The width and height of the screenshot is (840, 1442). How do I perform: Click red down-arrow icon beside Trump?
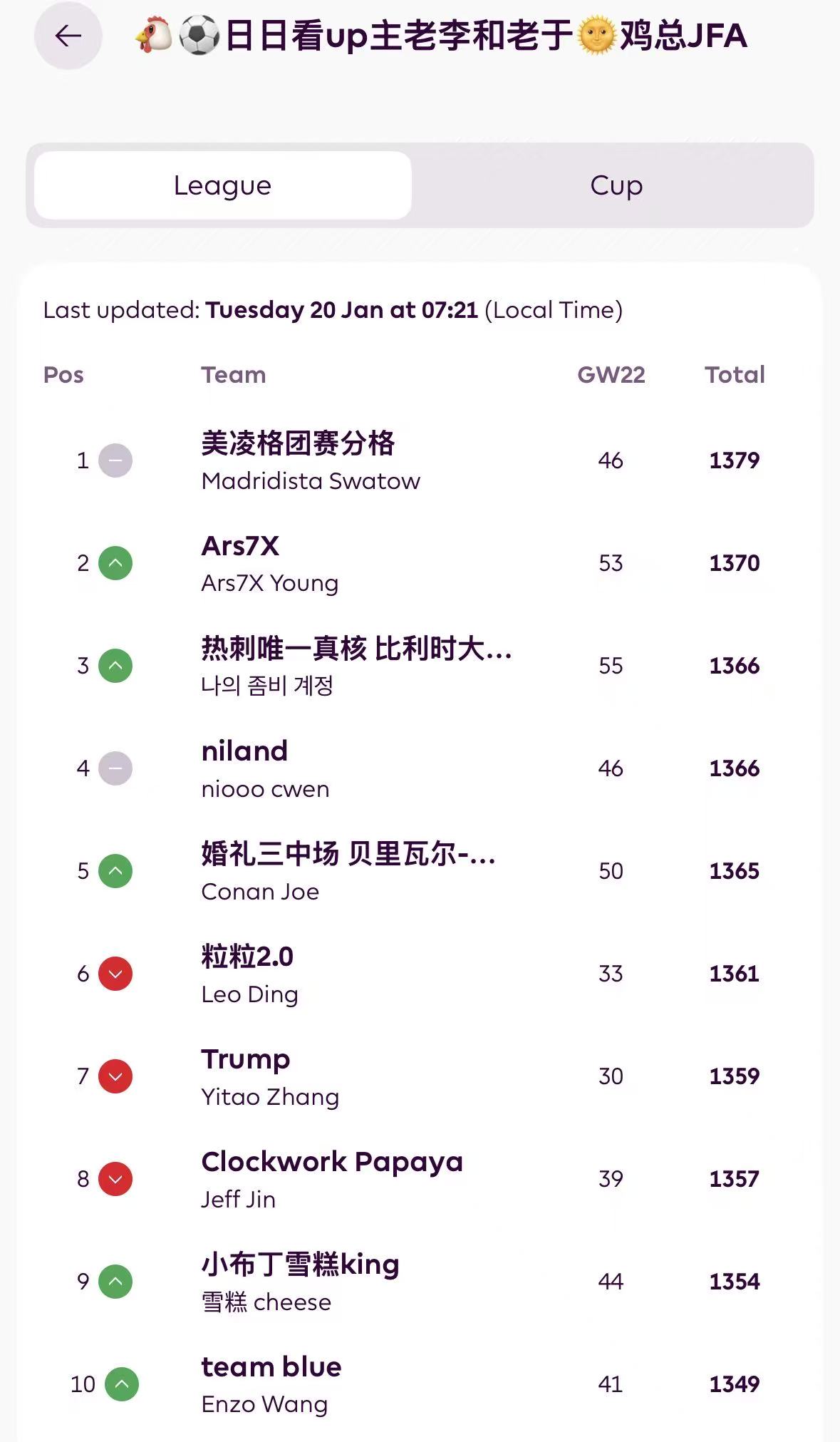tap(115, 1076)
